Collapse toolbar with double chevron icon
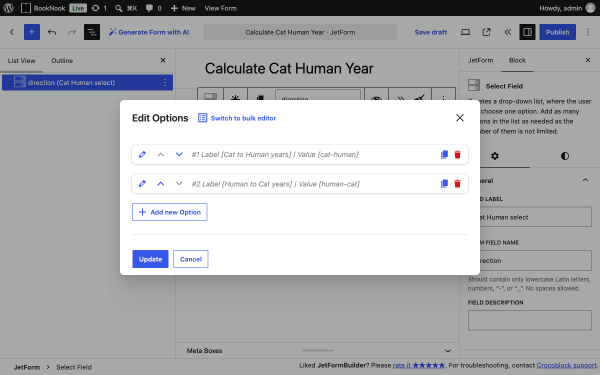The image size is (600, 375). [507, 32]
